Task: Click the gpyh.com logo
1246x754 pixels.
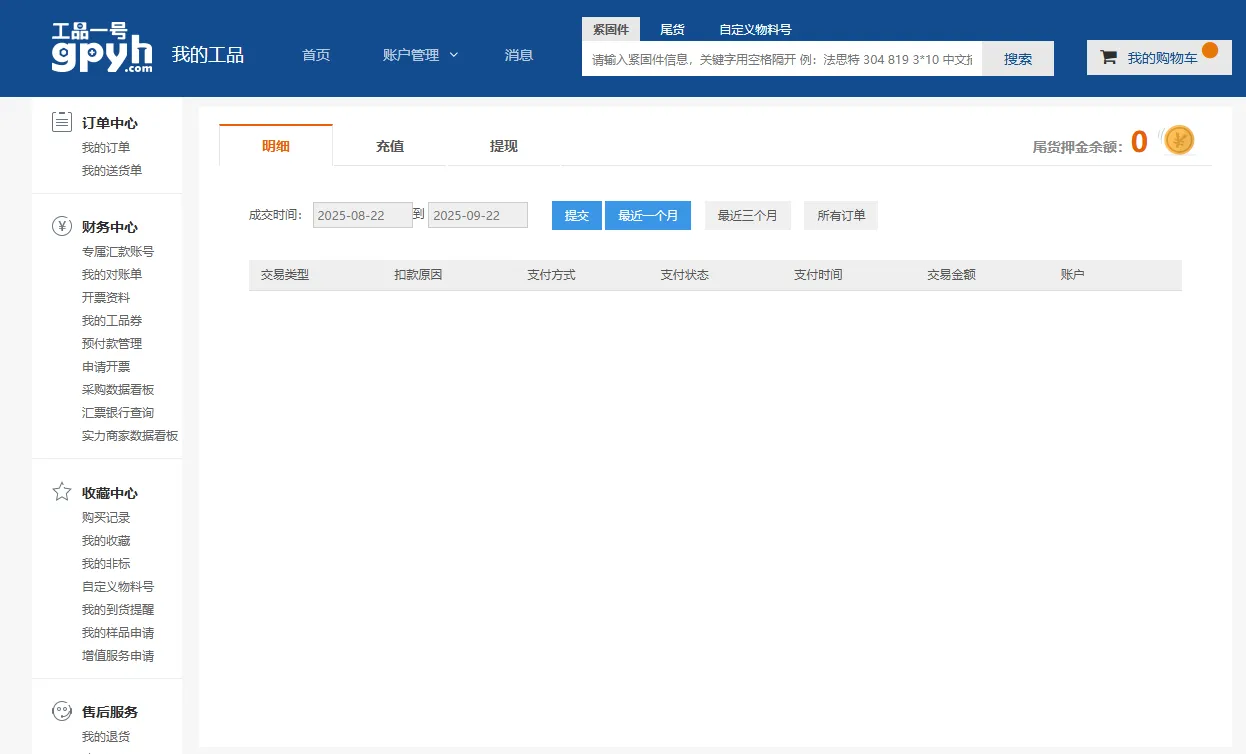Action: (x=102, y=48)
